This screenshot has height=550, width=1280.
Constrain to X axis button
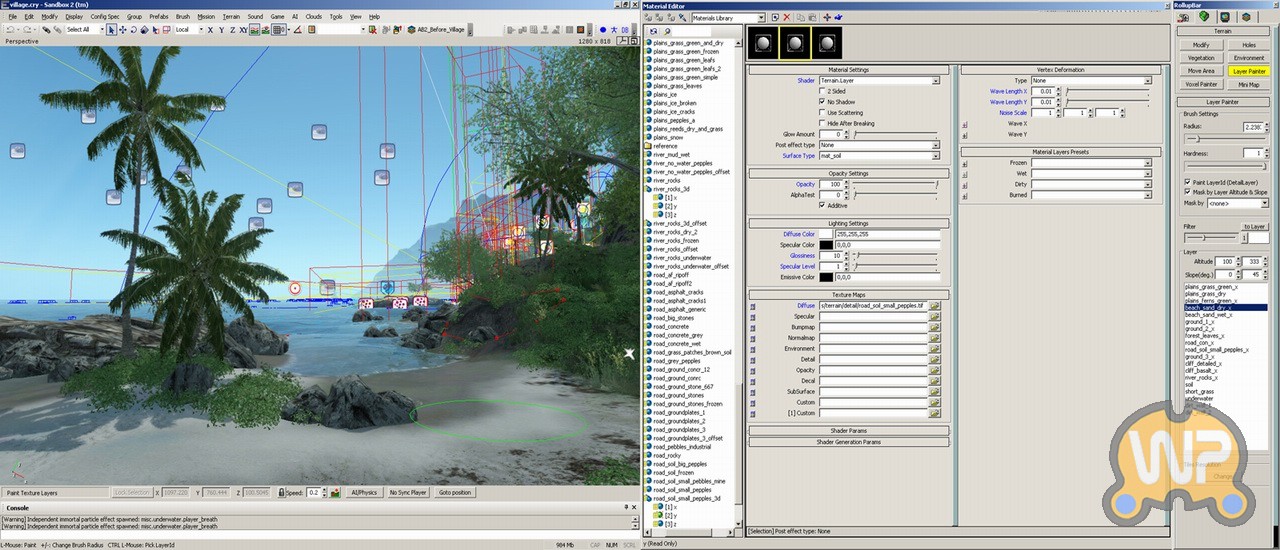(210, 30)
